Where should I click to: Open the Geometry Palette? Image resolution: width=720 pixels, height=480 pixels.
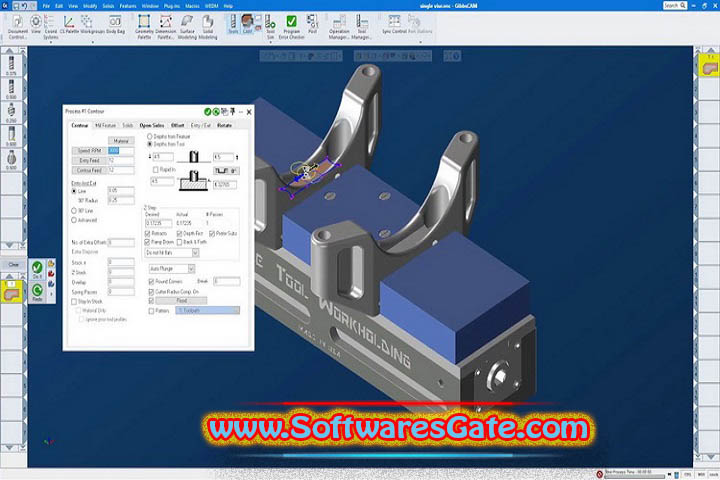(144, 27)
